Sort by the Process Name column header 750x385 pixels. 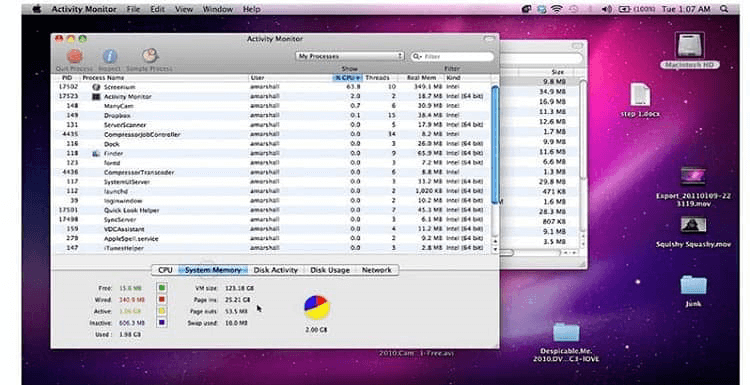(164, 77)
